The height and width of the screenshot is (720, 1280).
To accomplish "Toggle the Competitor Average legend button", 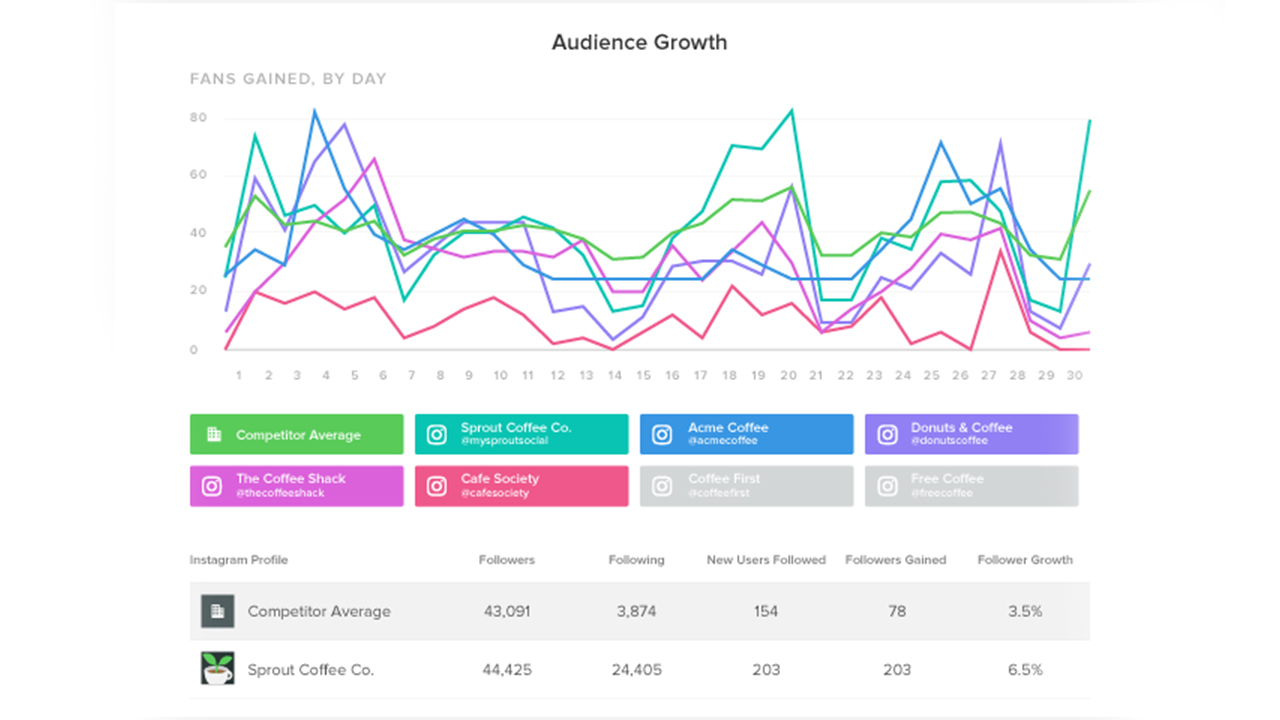I will point(297,434).
